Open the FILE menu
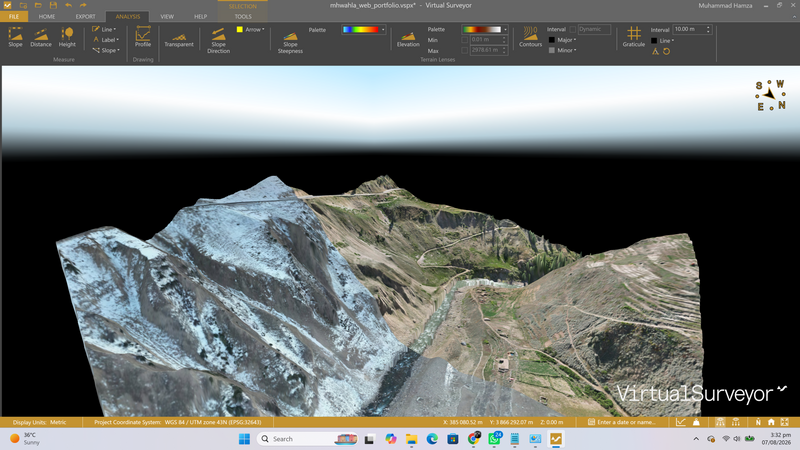Image resolution: width=800 pixels, height=450 pixels. pos(14,17)
